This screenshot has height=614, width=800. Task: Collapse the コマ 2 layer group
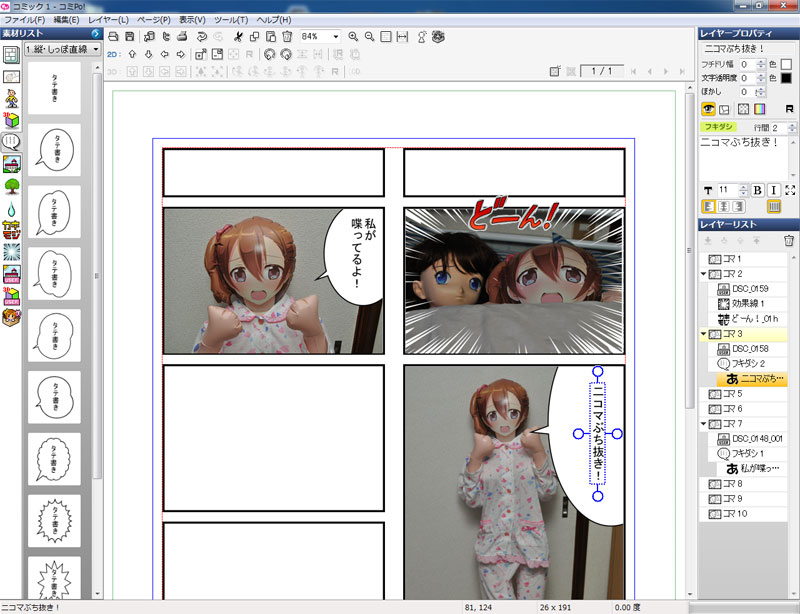[704, 274]
